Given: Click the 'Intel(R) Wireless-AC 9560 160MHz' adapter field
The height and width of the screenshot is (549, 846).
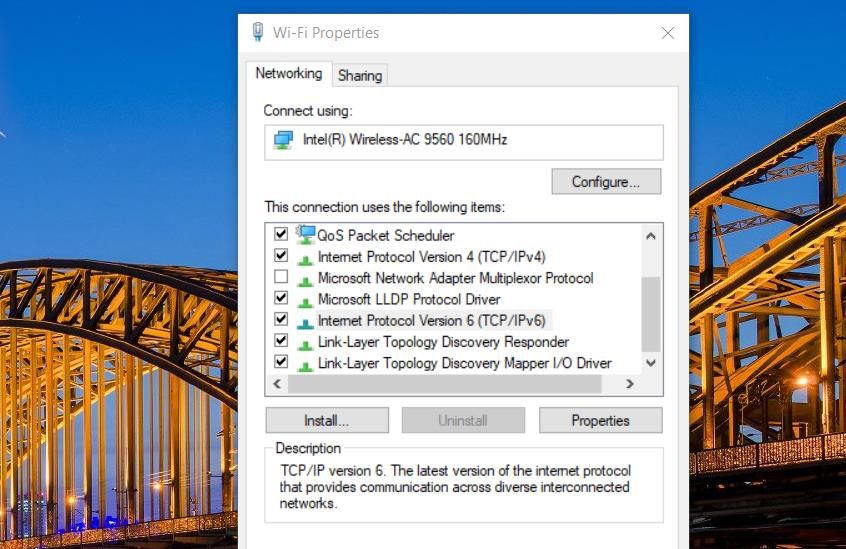Looking at the screenshot, I should click(x=464, y=142).
